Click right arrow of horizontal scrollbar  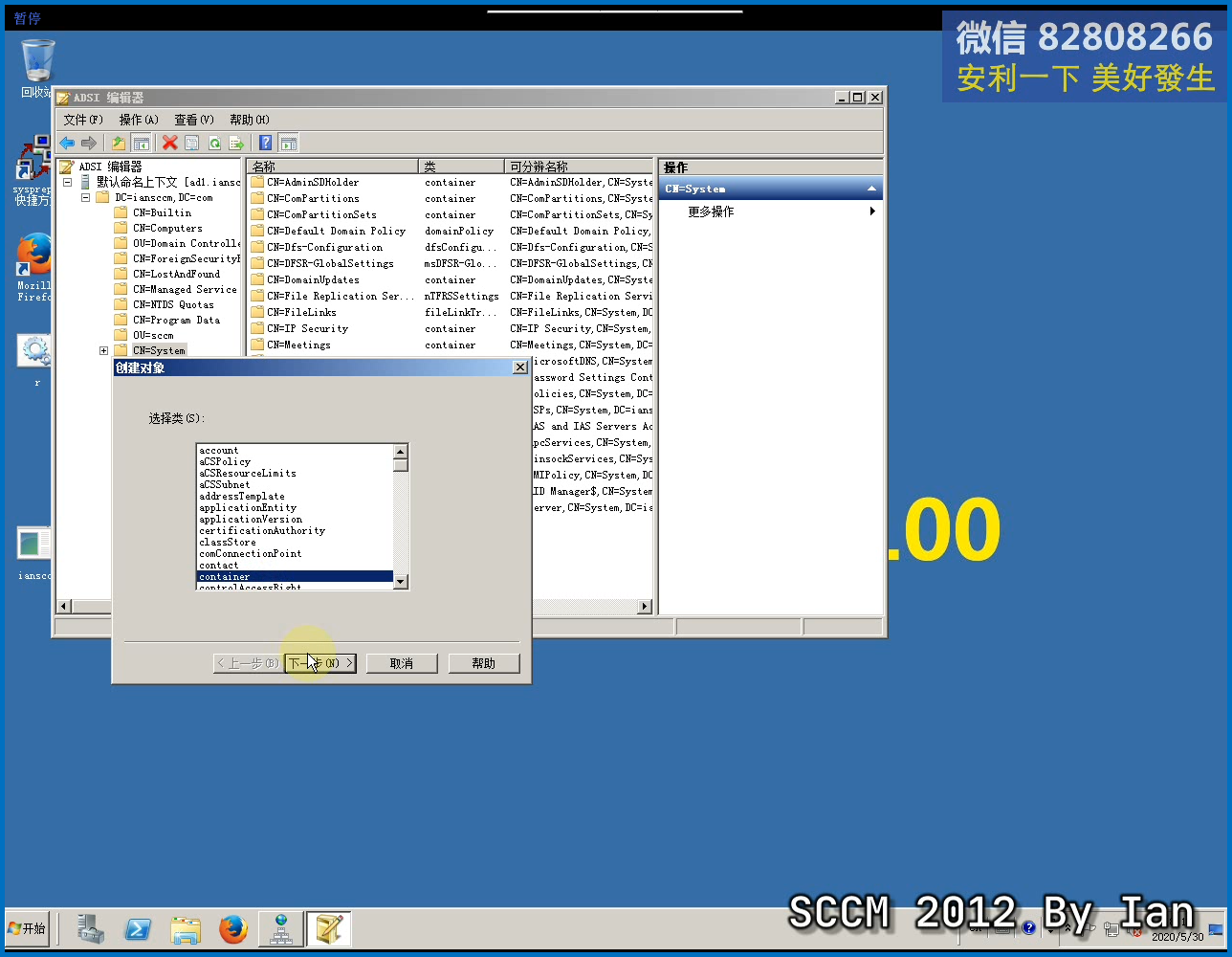pyautogui.click(x=644, y=606)
